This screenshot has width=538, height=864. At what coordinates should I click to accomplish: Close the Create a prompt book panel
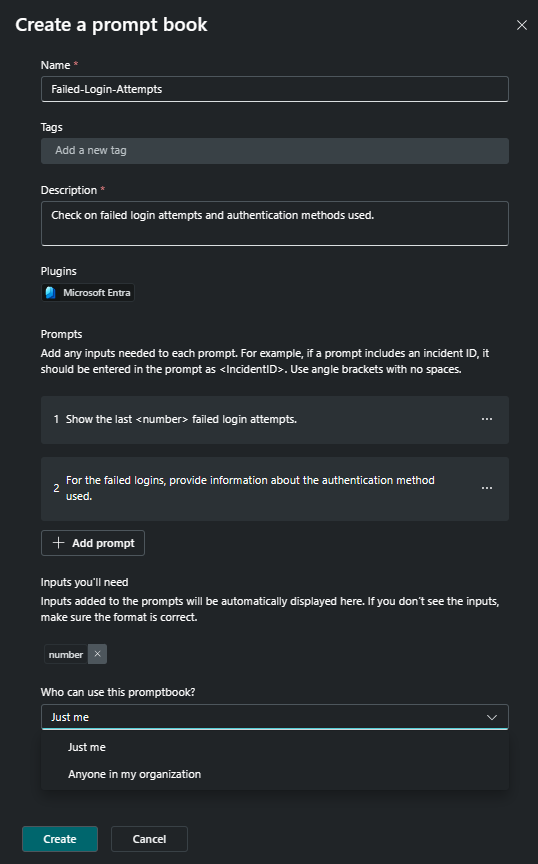coord(521,25)
